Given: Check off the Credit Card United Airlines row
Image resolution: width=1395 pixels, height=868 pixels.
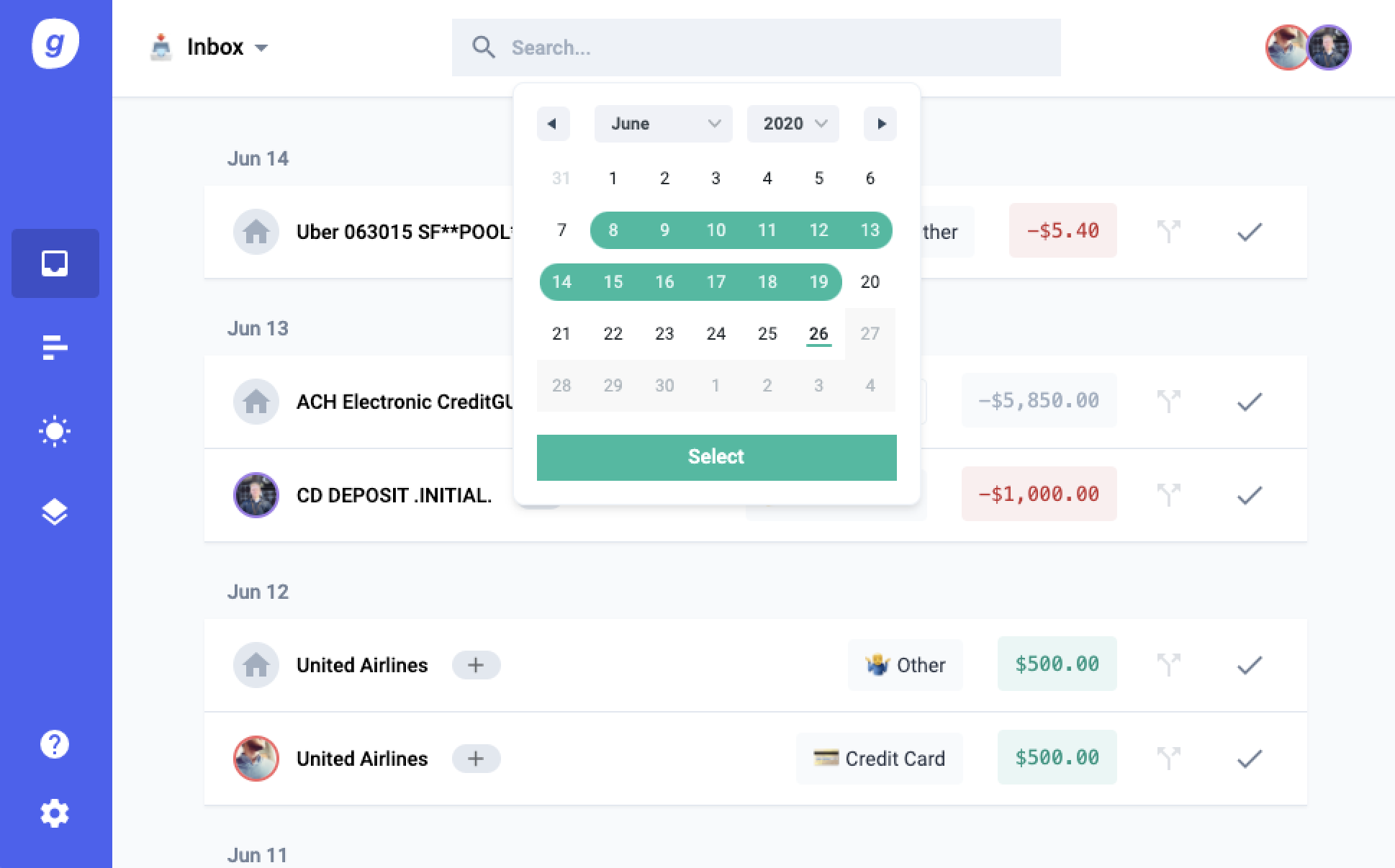Looking at the screenshot, I should point(1249,759).
